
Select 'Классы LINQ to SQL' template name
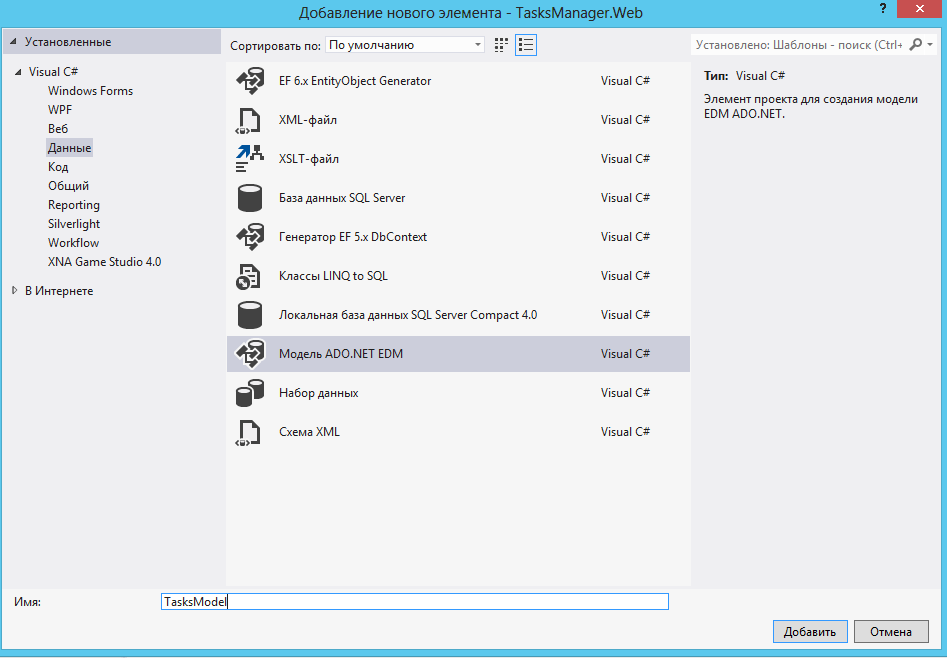coord(333,276)
